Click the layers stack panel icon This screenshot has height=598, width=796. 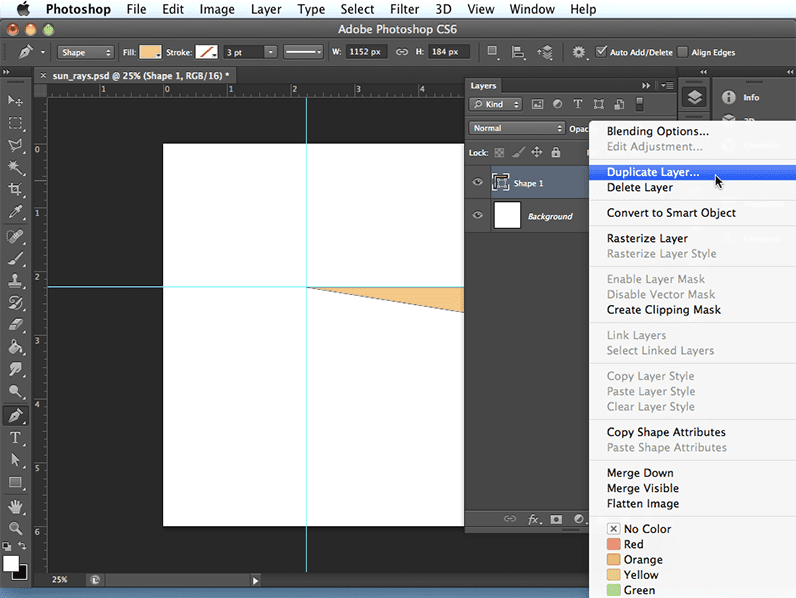tap(694, 96)
